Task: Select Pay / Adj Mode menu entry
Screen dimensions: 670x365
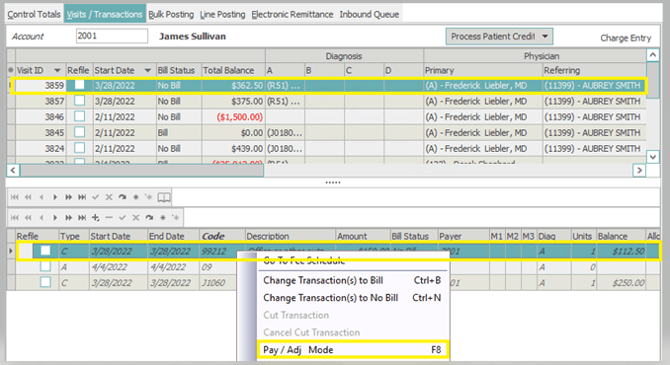Action: pyautogui.click(x=352, y=350)
